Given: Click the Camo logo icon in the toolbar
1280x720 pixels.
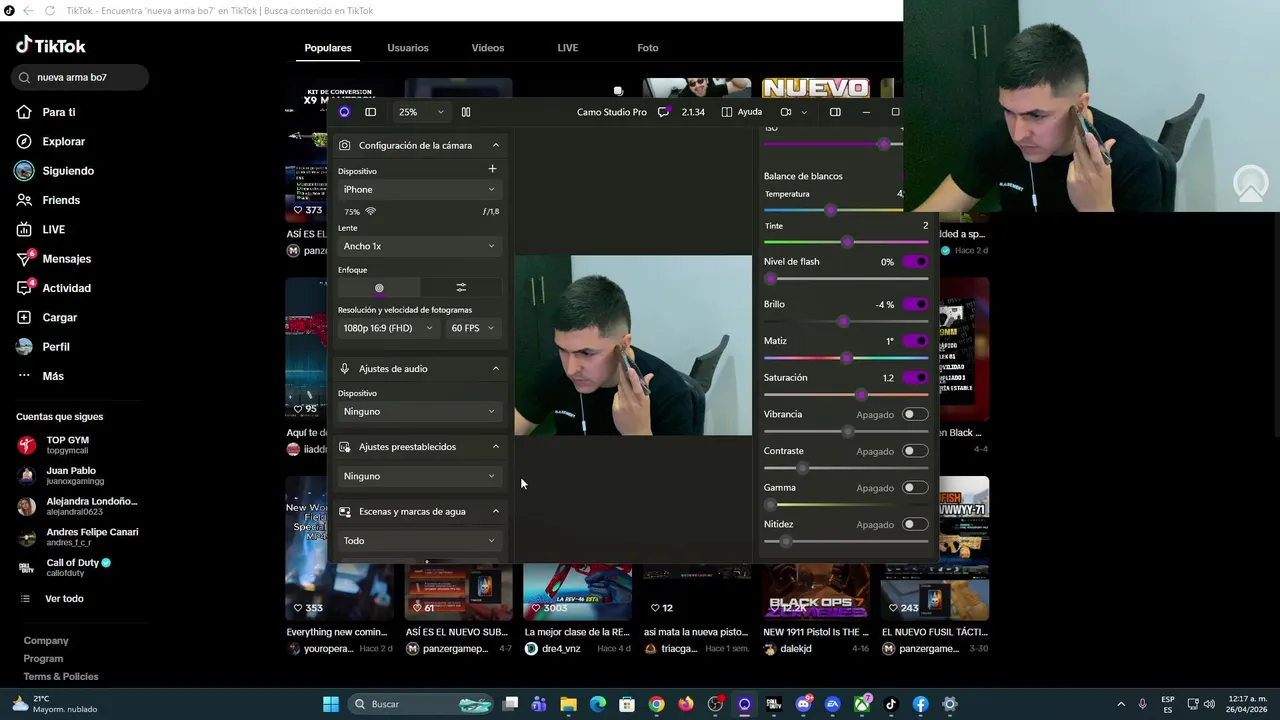Looking at the screenshot, I should pyautogui.click(x=344, y=112).
